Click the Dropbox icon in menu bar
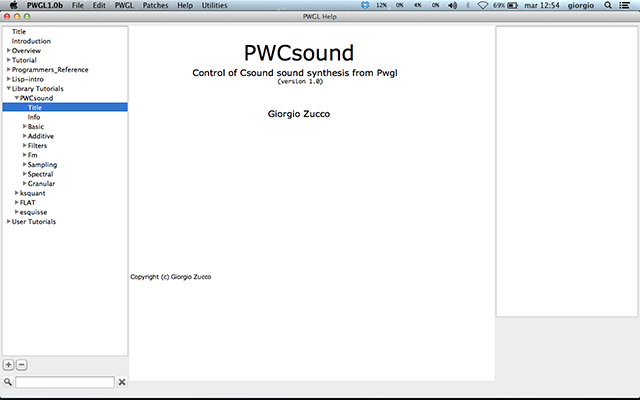 pos(365,5)
